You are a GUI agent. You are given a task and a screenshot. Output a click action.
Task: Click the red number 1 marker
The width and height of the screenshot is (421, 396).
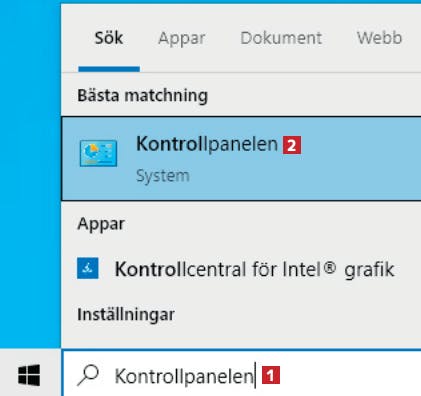tap(271, 375)
